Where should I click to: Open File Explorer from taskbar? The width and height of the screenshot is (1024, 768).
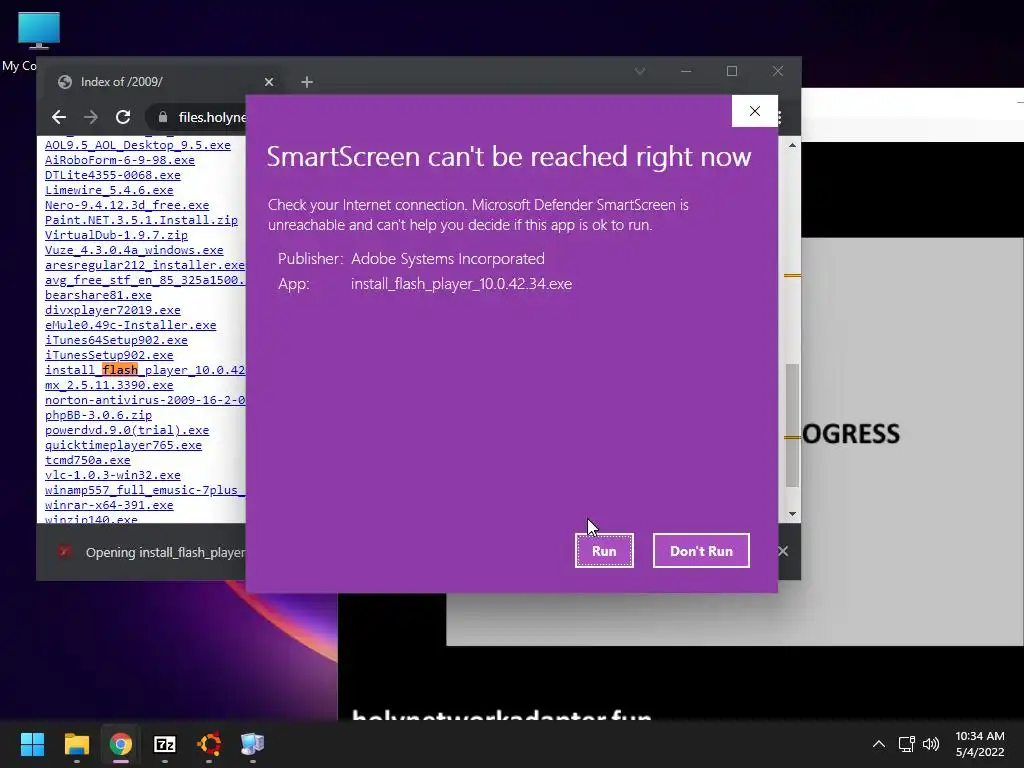click(x=76, y=744)
